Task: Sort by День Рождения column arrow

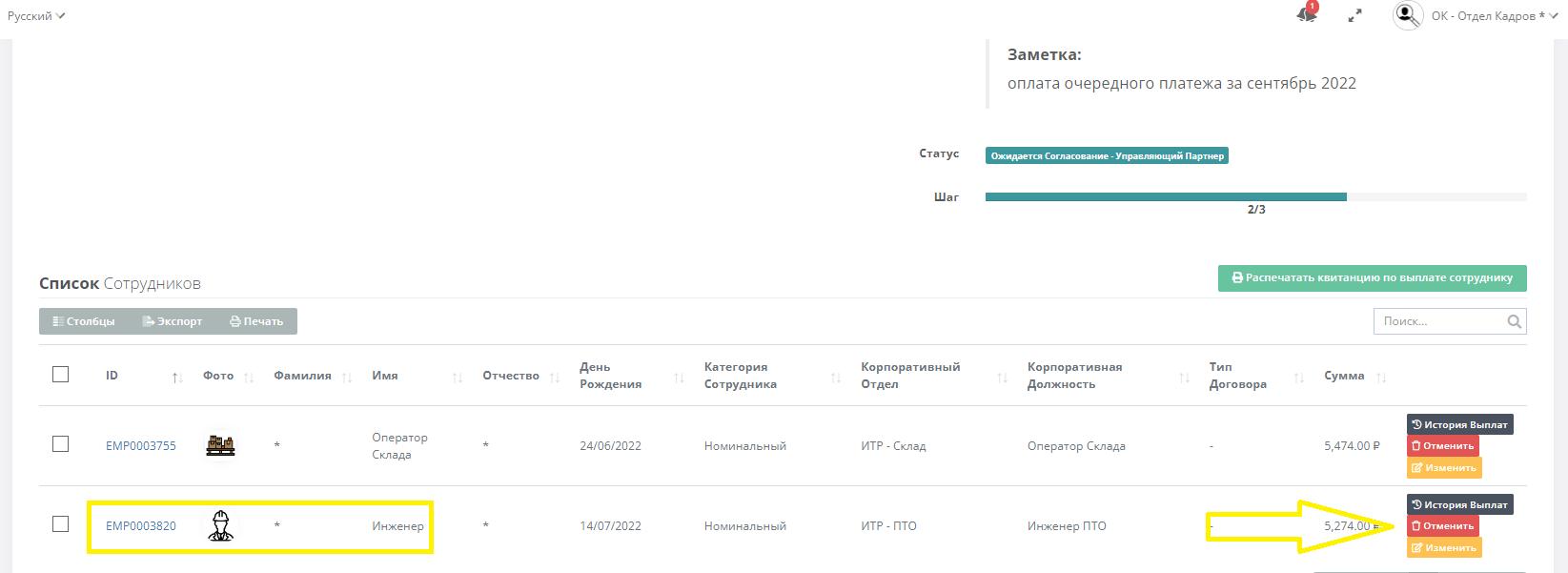Action: pyautogui.click(x=679, y=378)
